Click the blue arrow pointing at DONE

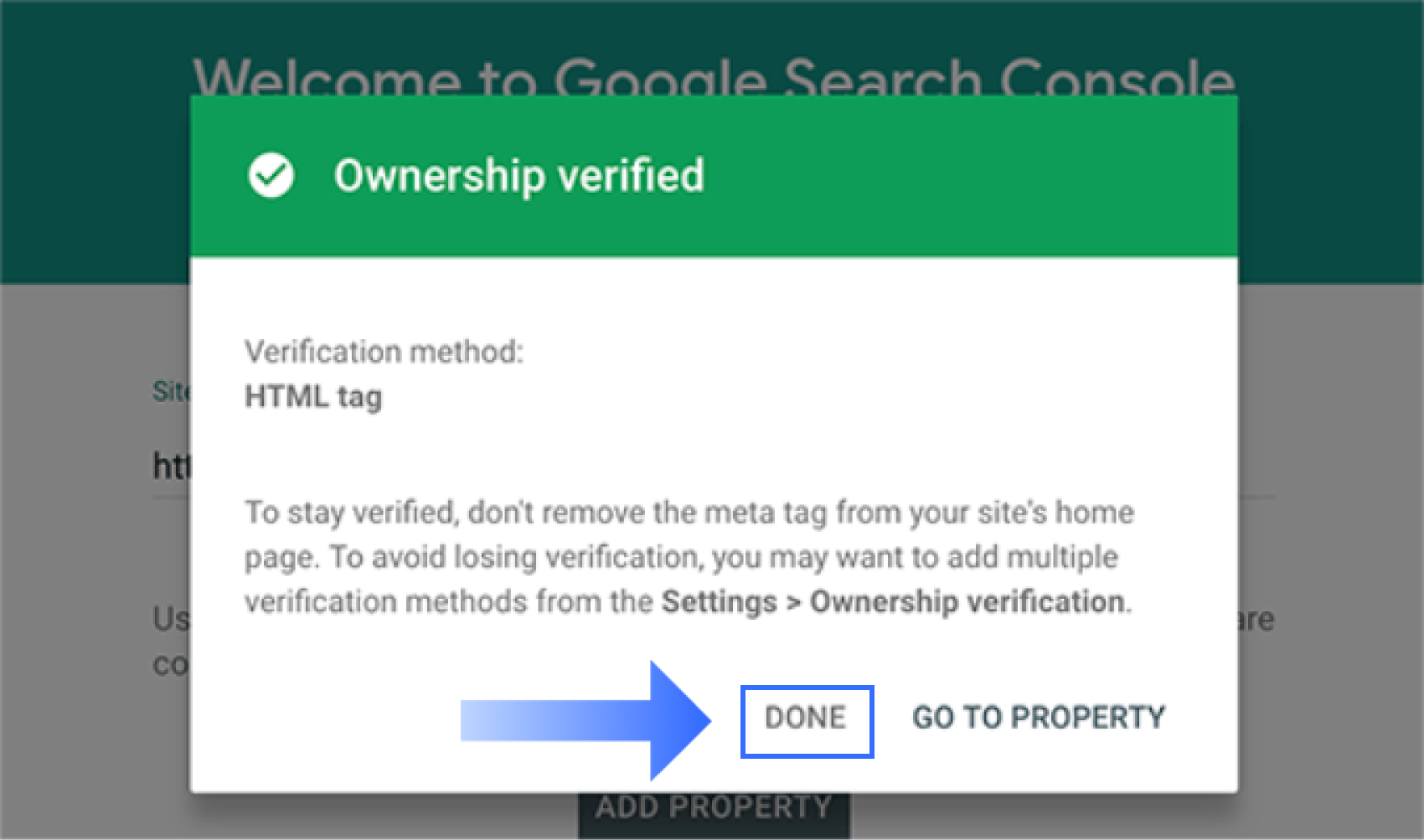586,720
